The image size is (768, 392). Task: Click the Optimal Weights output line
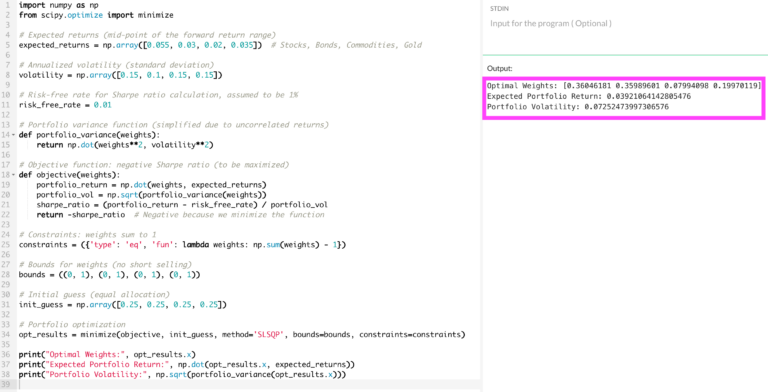tap(624, 86)
